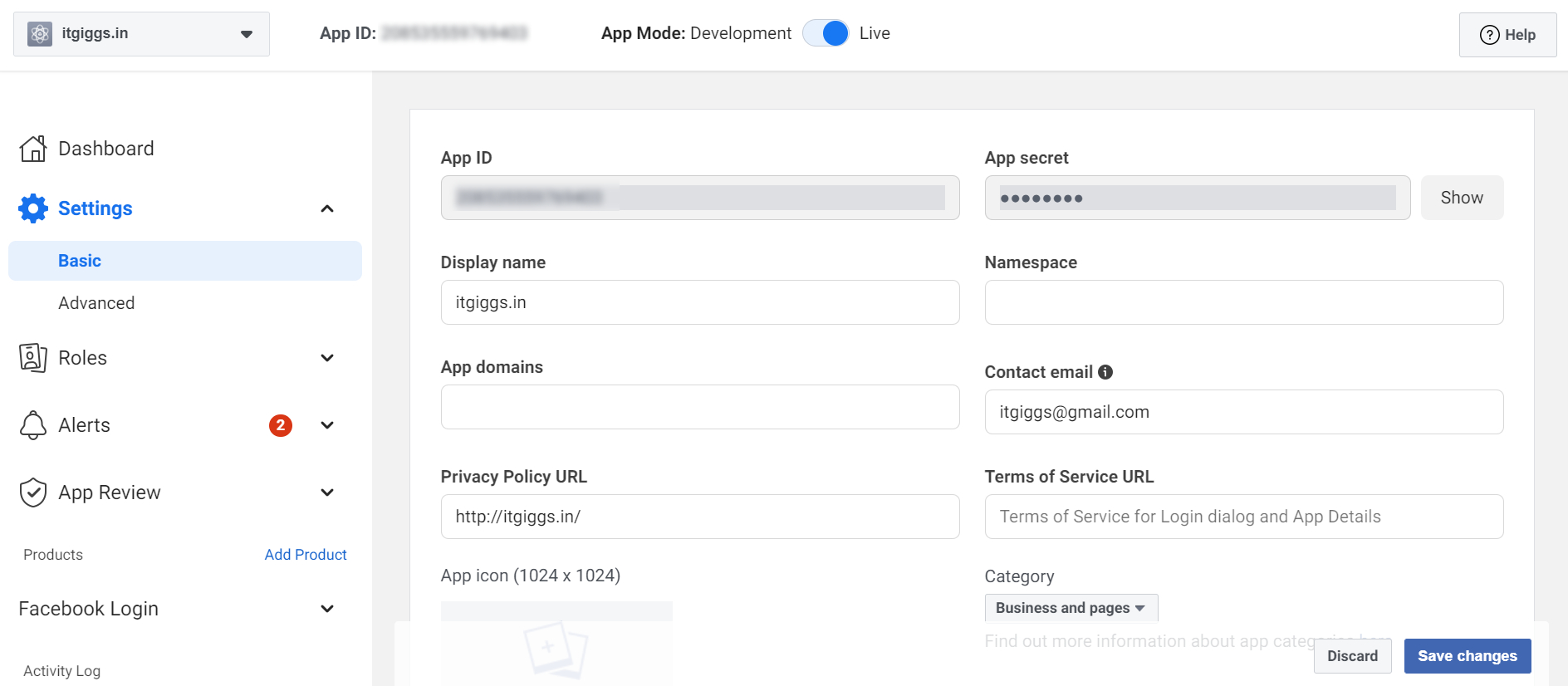Click the App secret field
1568x686 pixels.
click(x=1198, y=198)
